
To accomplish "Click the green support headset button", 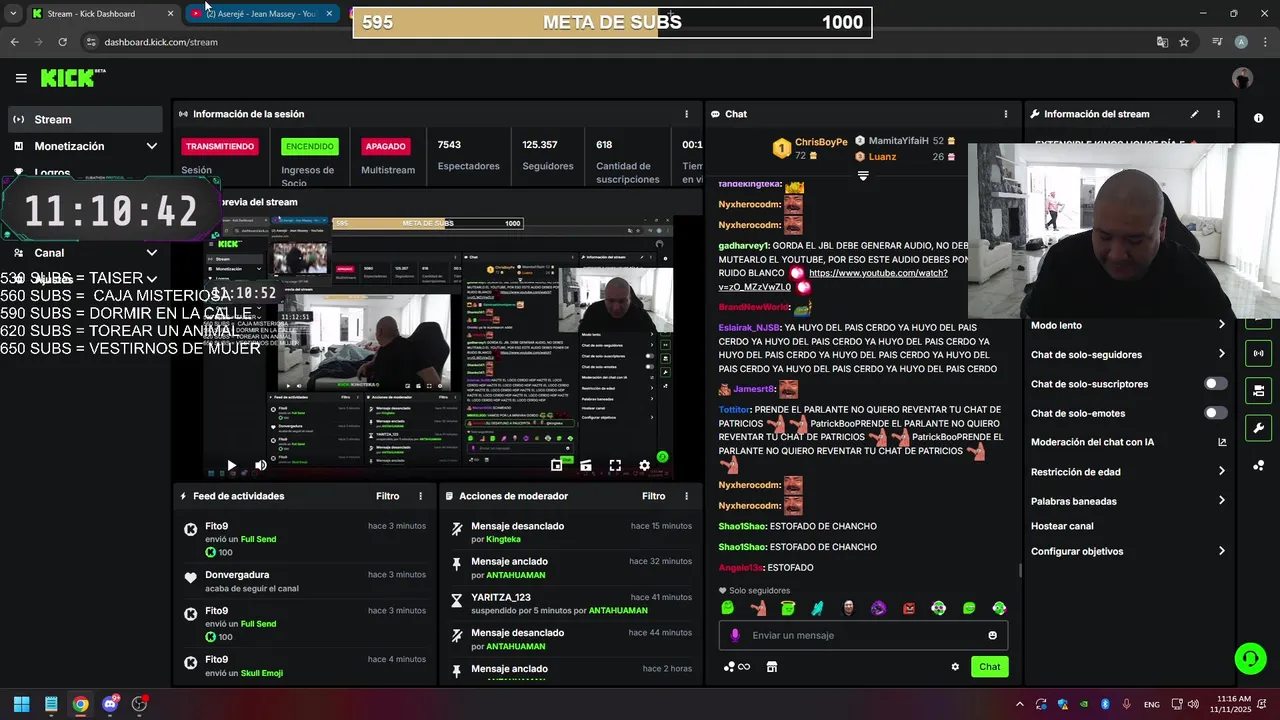I will pyautogui.click(x=1250, y=658).
